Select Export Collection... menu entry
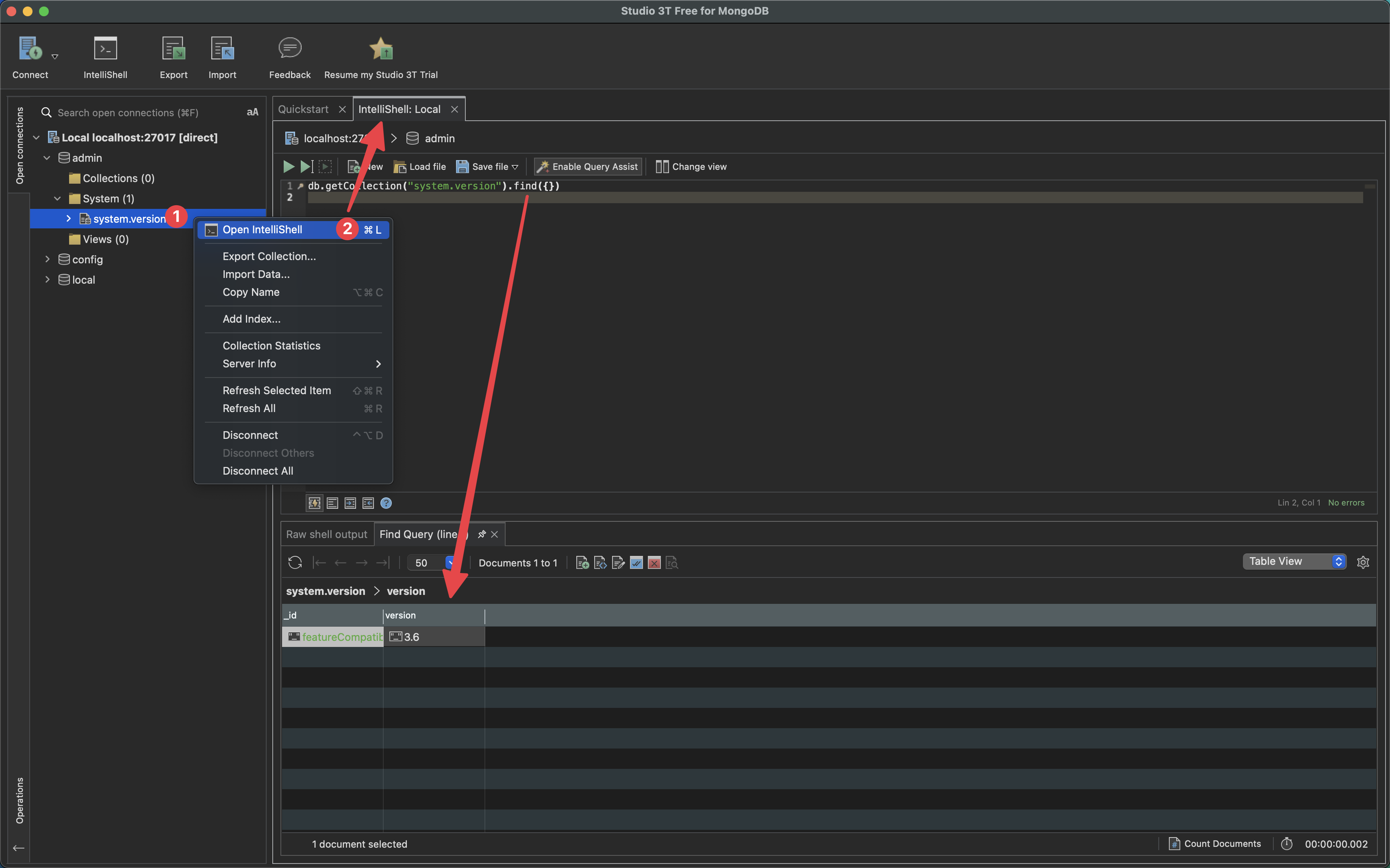The height and width of the screenshot is (868, 1390). coord(293,256)
